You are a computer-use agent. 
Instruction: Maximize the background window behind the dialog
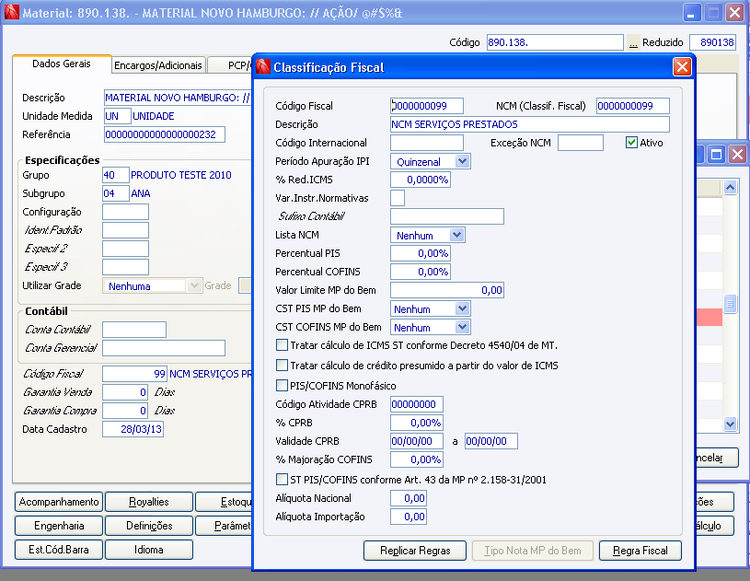click(716, 154)
